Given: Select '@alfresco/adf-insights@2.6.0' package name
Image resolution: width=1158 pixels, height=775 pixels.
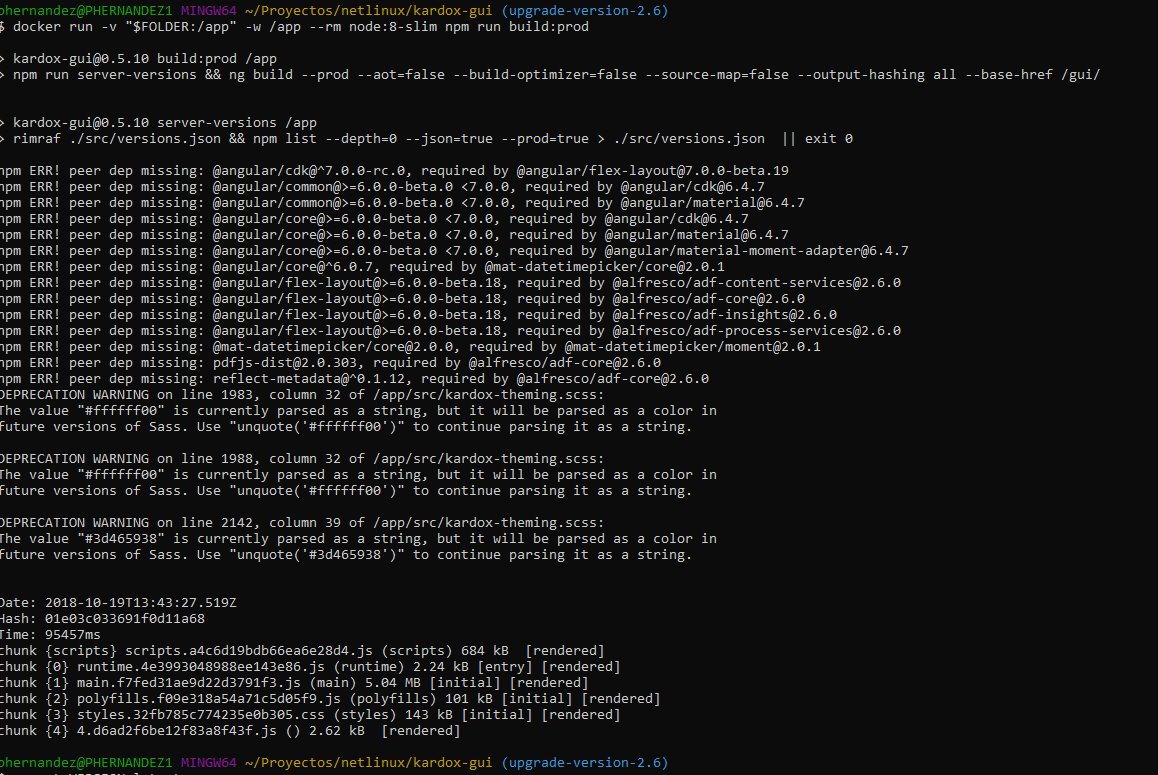Looking at the screenshot, I should coord(724,315).
